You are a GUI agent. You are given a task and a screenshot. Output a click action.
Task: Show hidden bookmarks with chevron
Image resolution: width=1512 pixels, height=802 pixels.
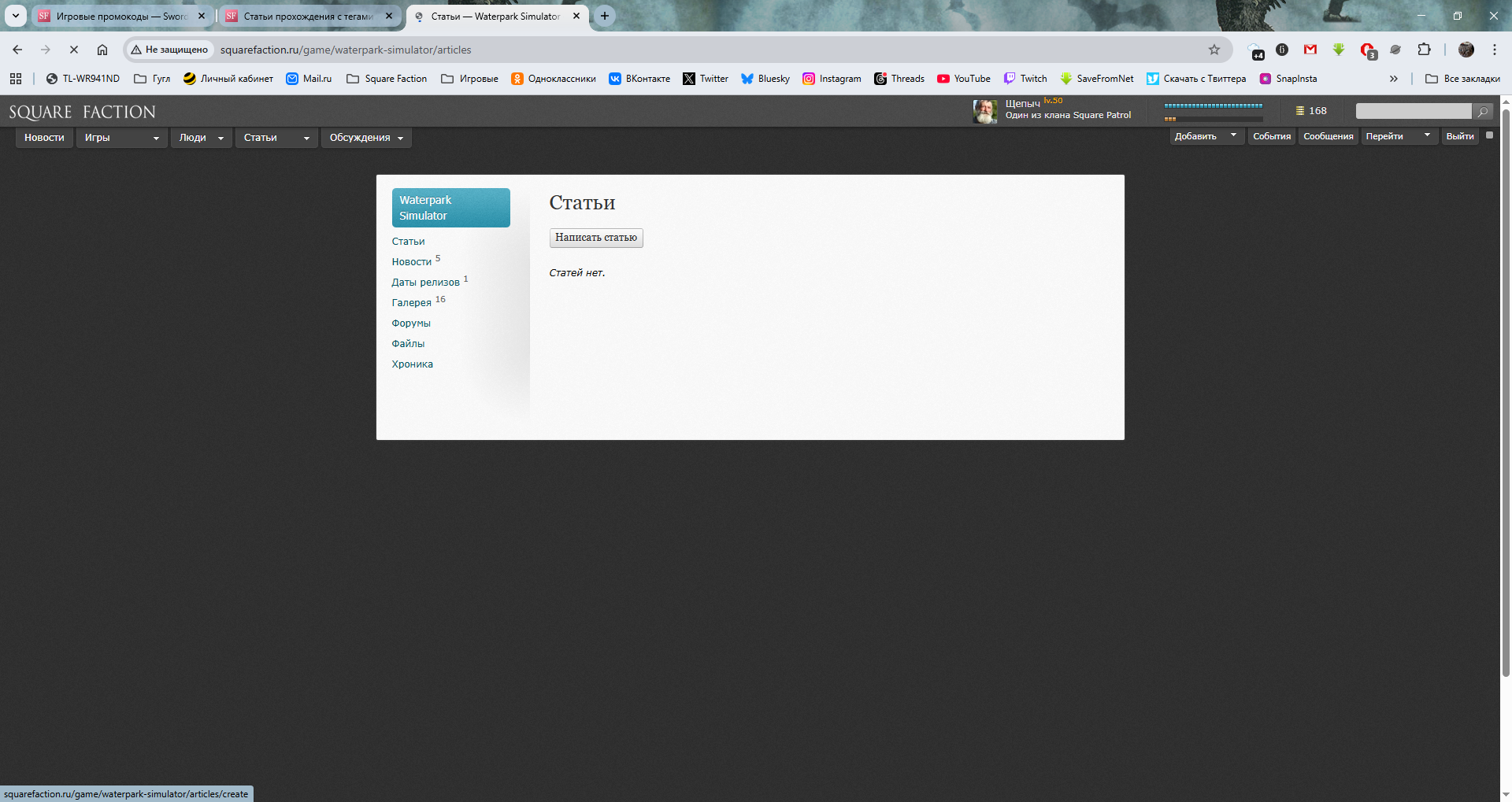pyautogui.click(x=1393, y=79)
